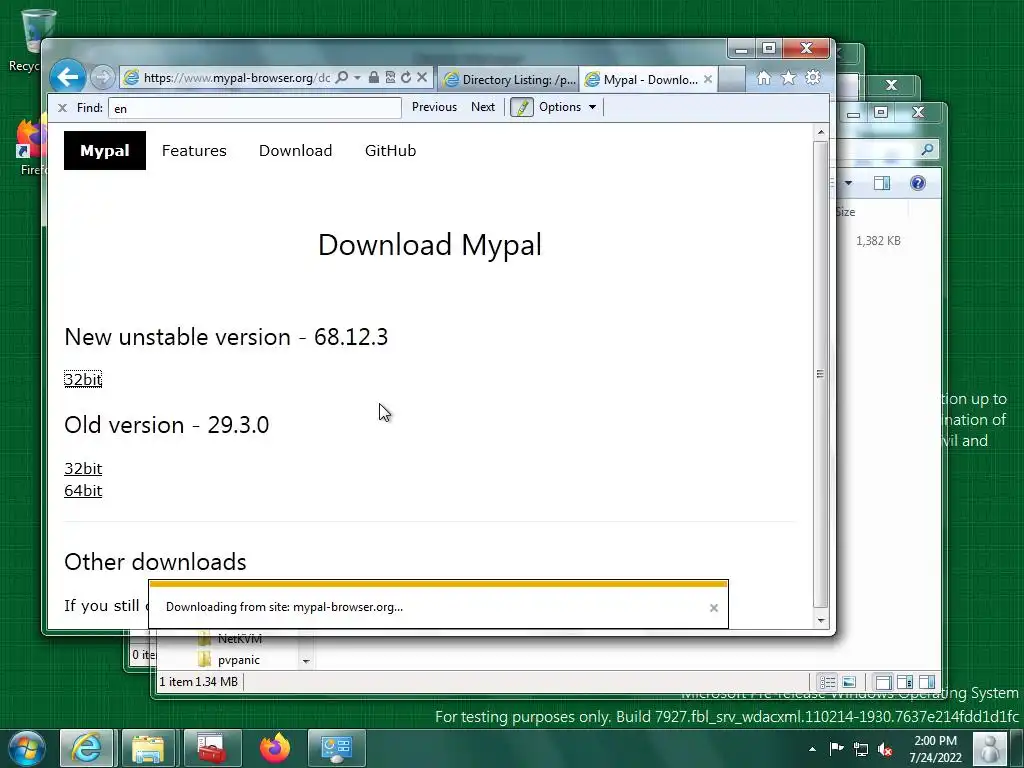Toggle rightmost pane layout icon in Explorer status bar

(x=927, y=682)
